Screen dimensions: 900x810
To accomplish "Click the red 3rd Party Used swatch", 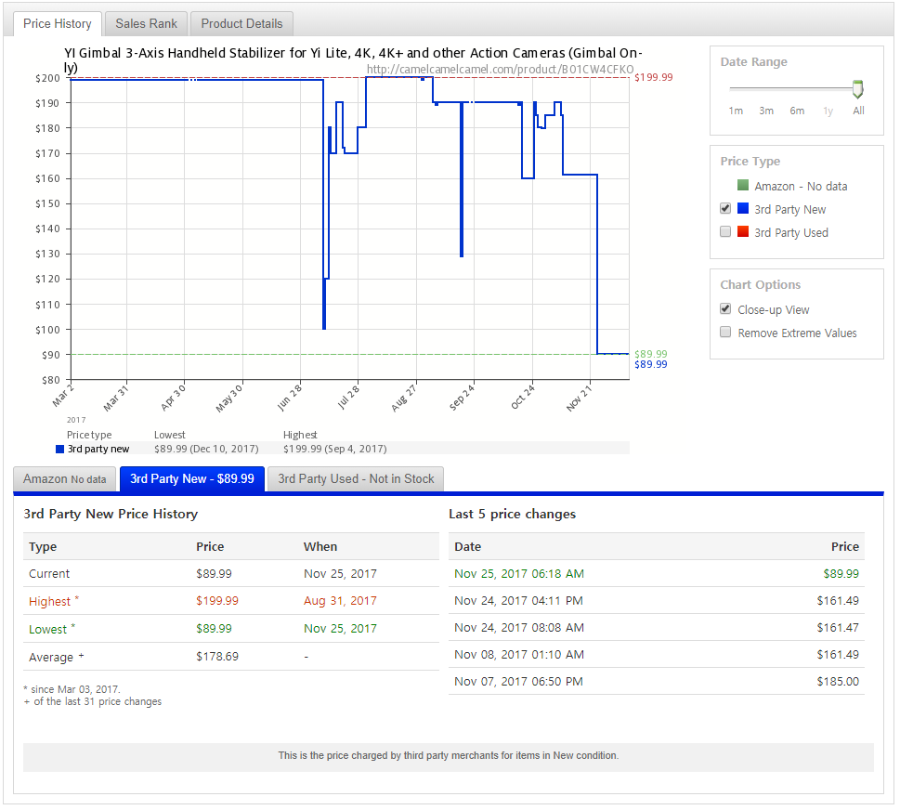I will point(743,232).
